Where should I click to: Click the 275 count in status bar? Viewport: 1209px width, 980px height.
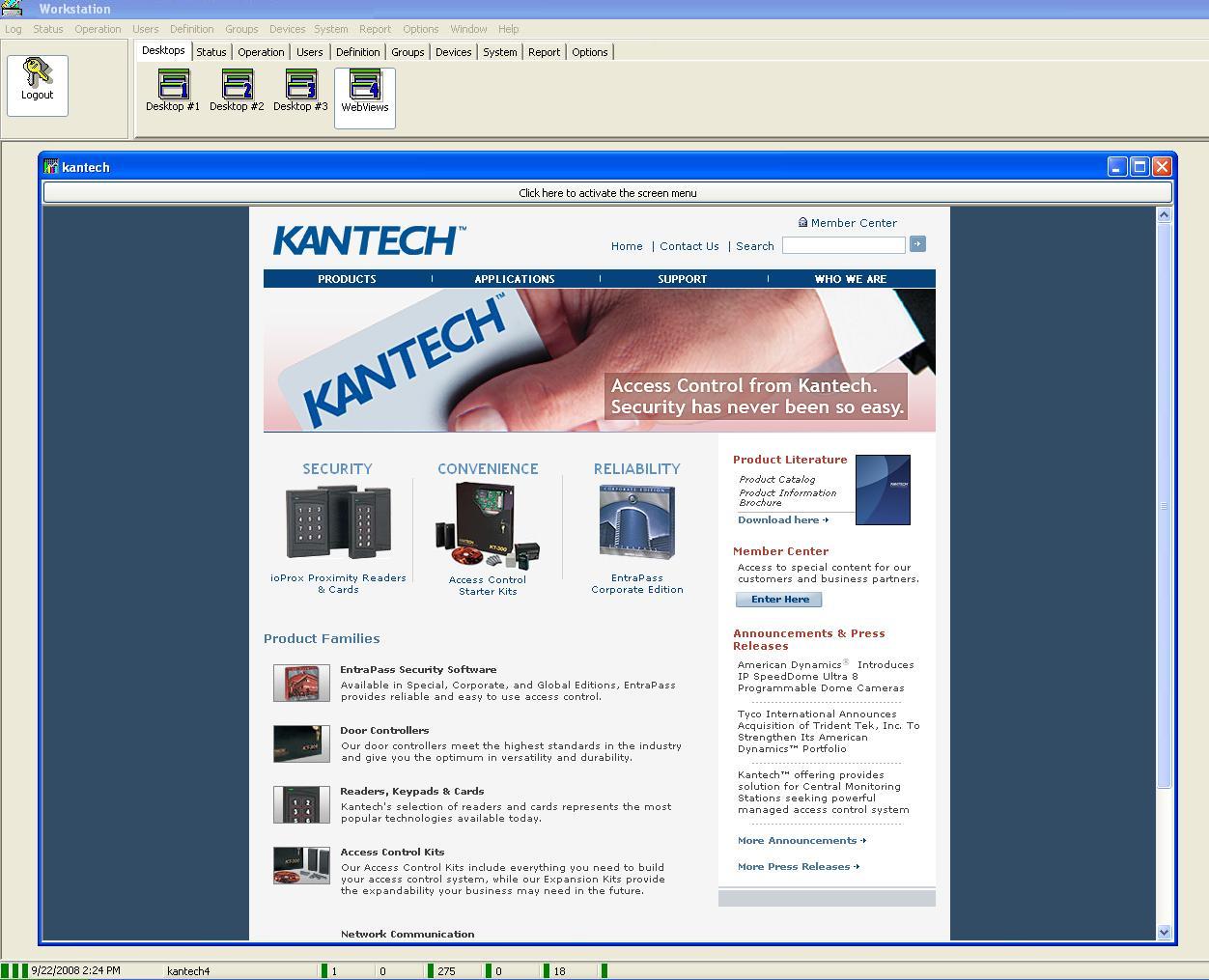coord(446,971)
